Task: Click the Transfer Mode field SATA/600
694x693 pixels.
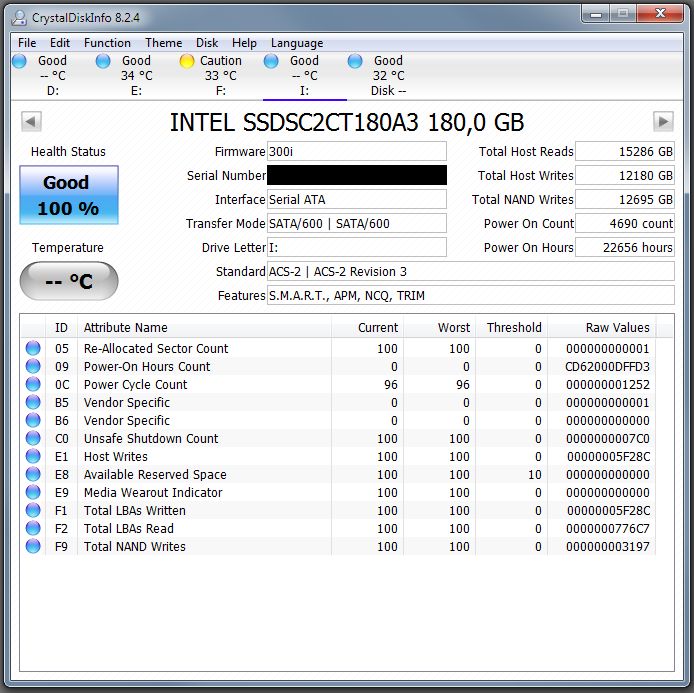Action: (x=357, y=223)
